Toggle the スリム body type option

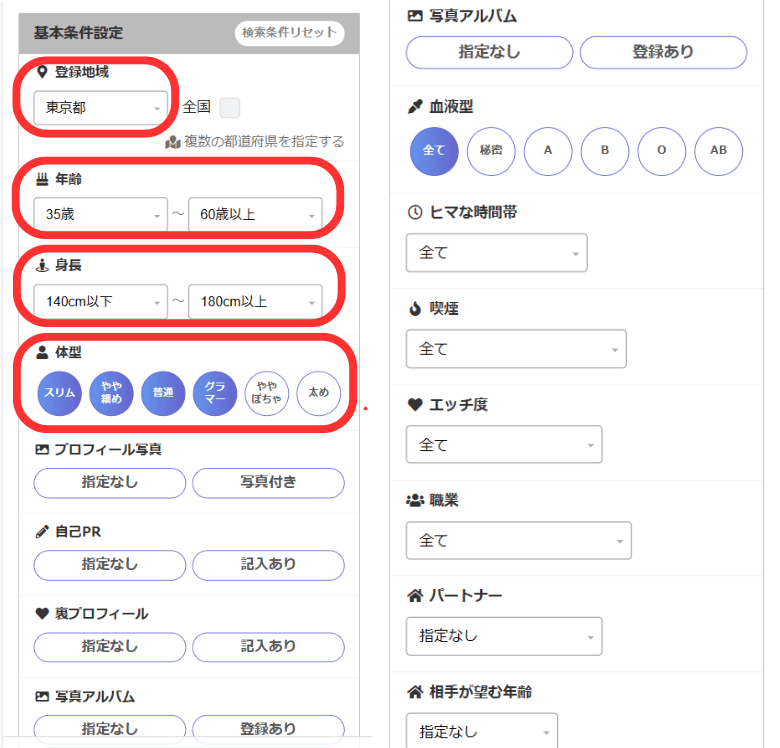point(59,393)
